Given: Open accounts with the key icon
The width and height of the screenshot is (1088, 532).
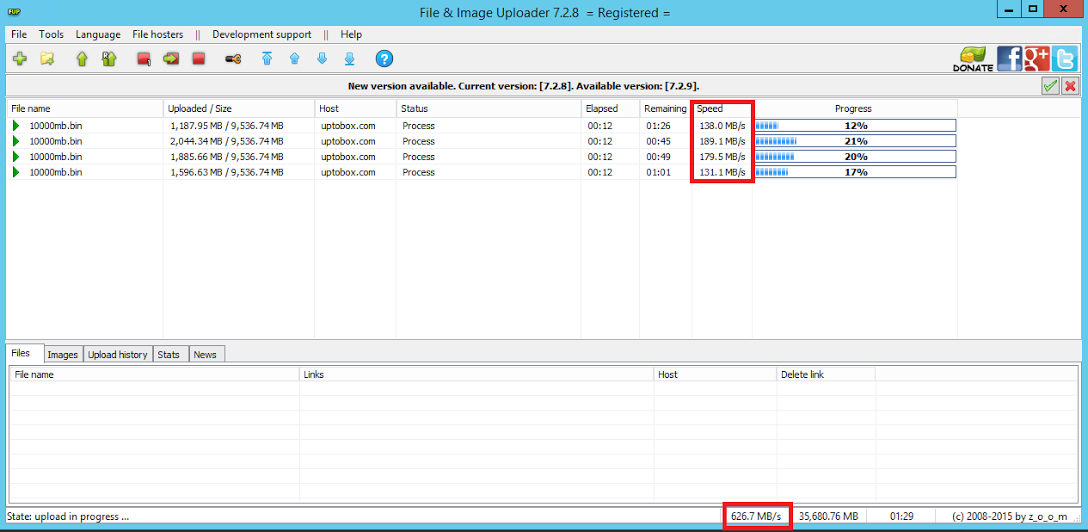Looking at the screenshot, I should coord(233,60).
